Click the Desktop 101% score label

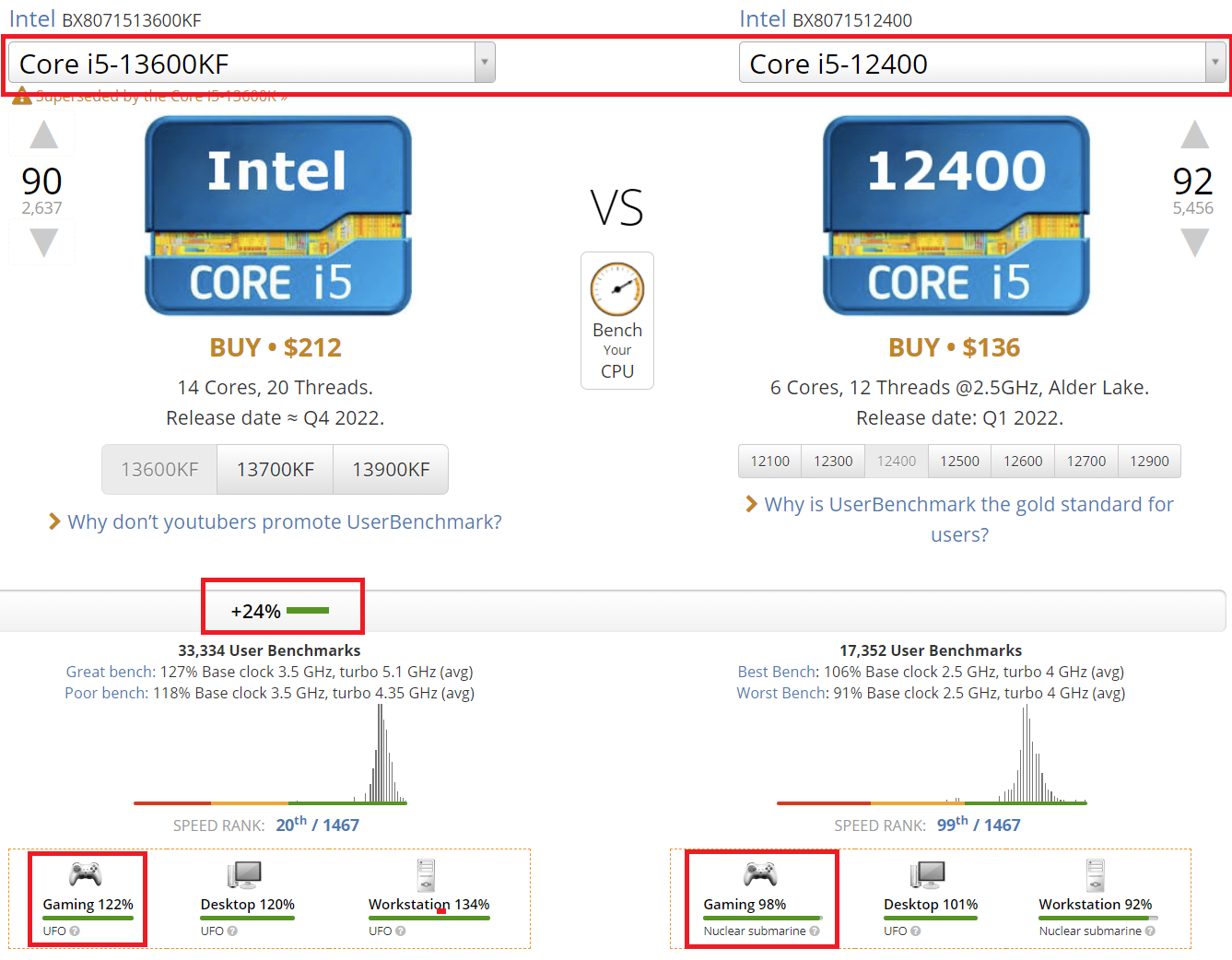(931, 904)
